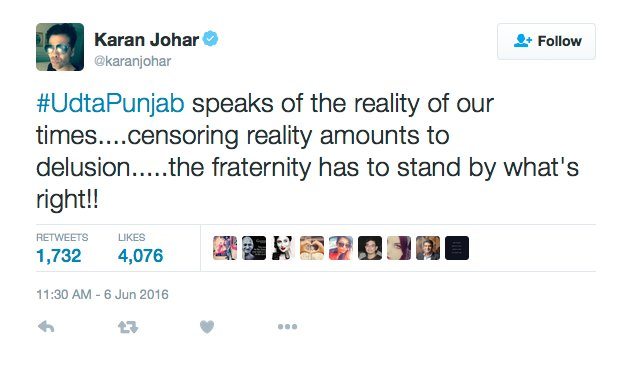Like the tweet with the heart icon
The image size is (632, 365).
207,327
